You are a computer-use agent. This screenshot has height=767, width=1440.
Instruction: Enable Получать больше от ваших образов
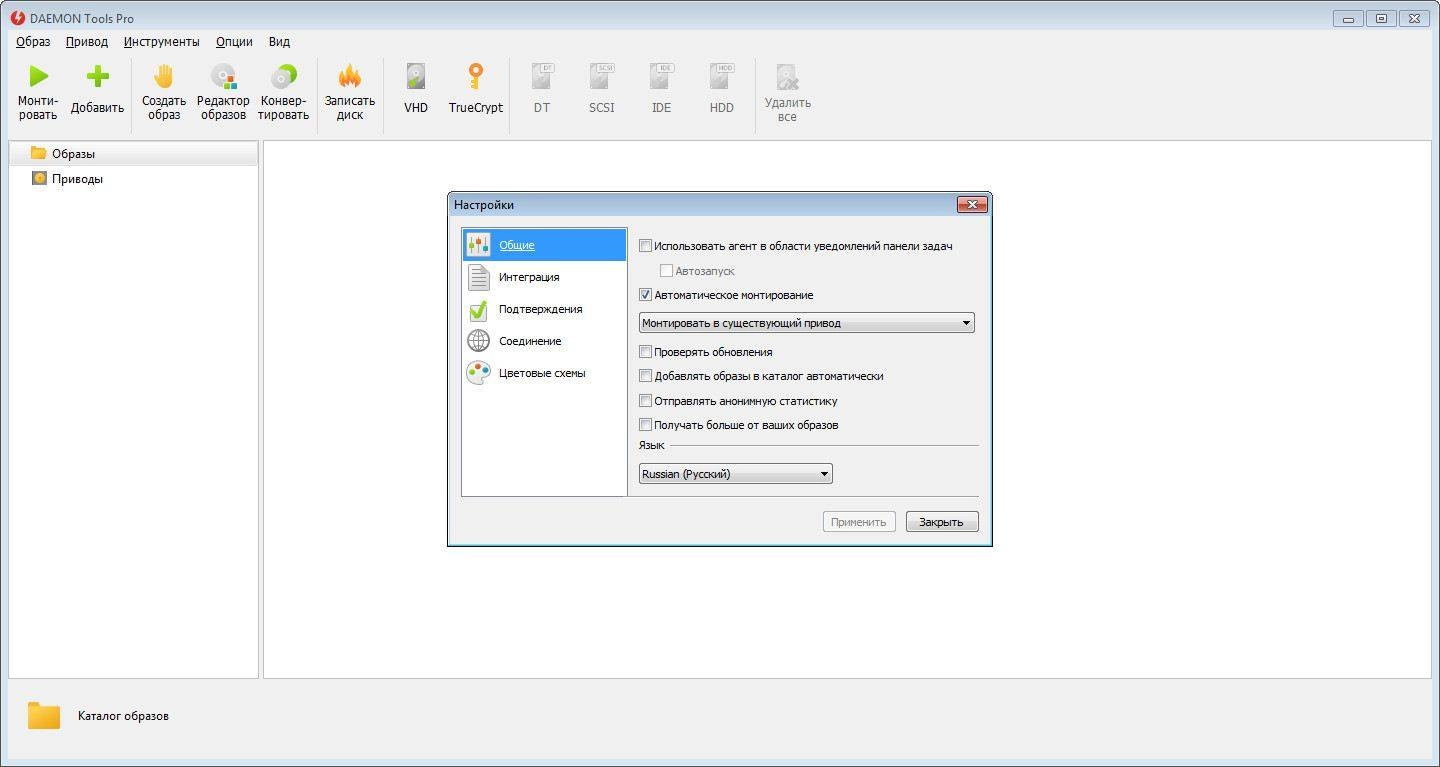pos(645,425)
